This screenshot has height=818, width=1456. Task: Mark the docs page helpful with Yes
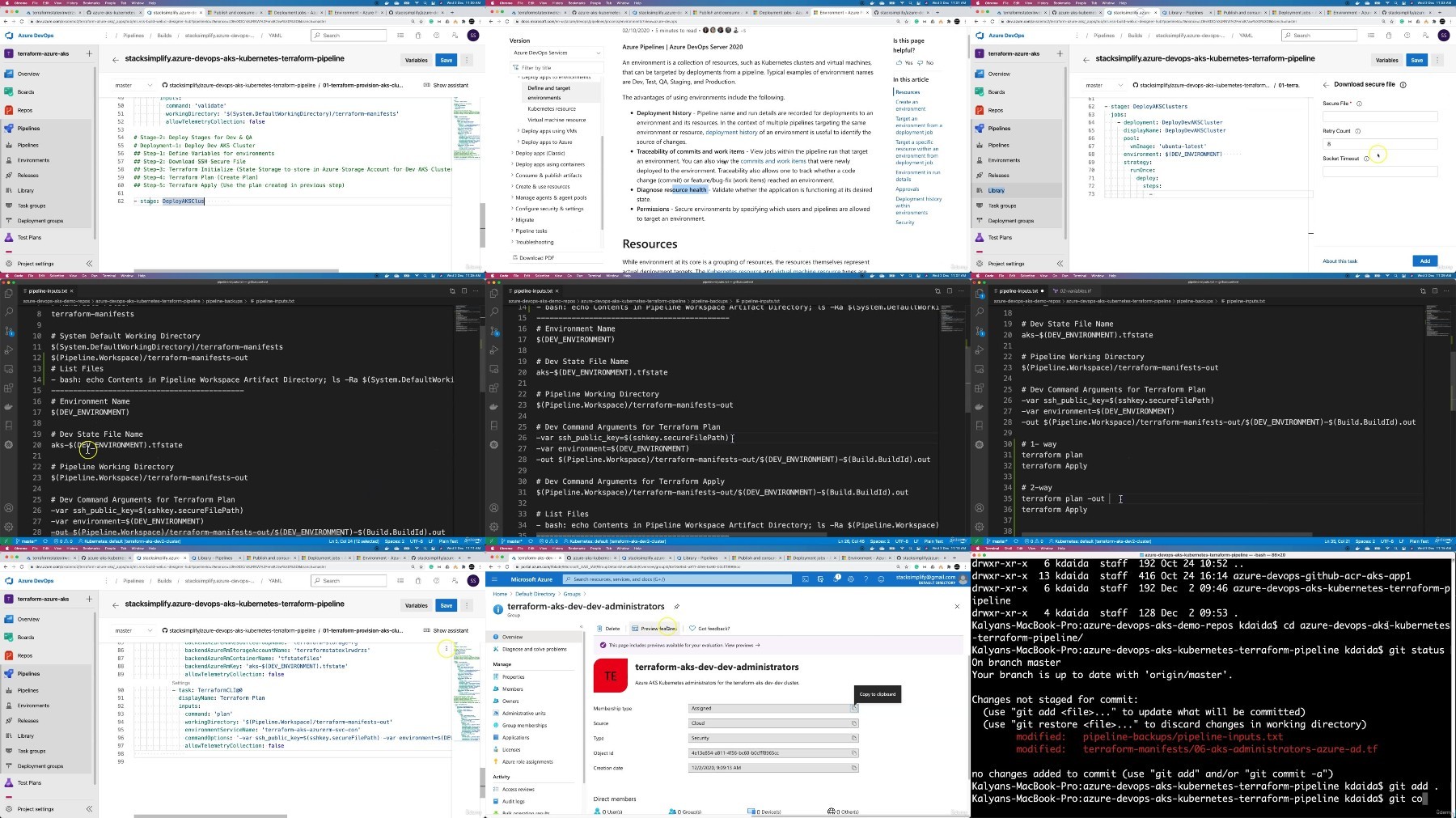pyautogui.click(x=904, y=62)
